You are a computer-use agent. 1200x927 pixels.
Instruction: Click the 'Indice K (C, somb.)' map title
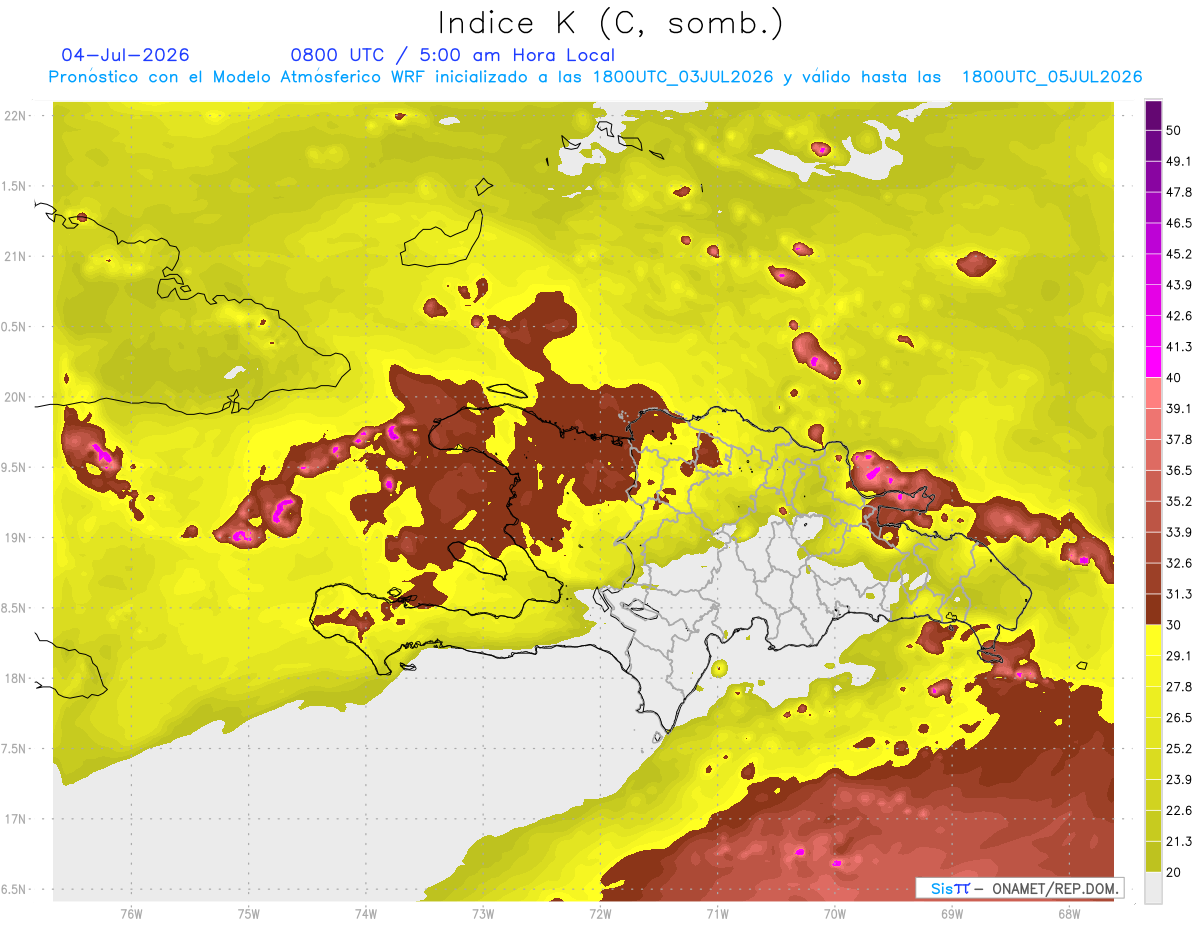(610, 23)
